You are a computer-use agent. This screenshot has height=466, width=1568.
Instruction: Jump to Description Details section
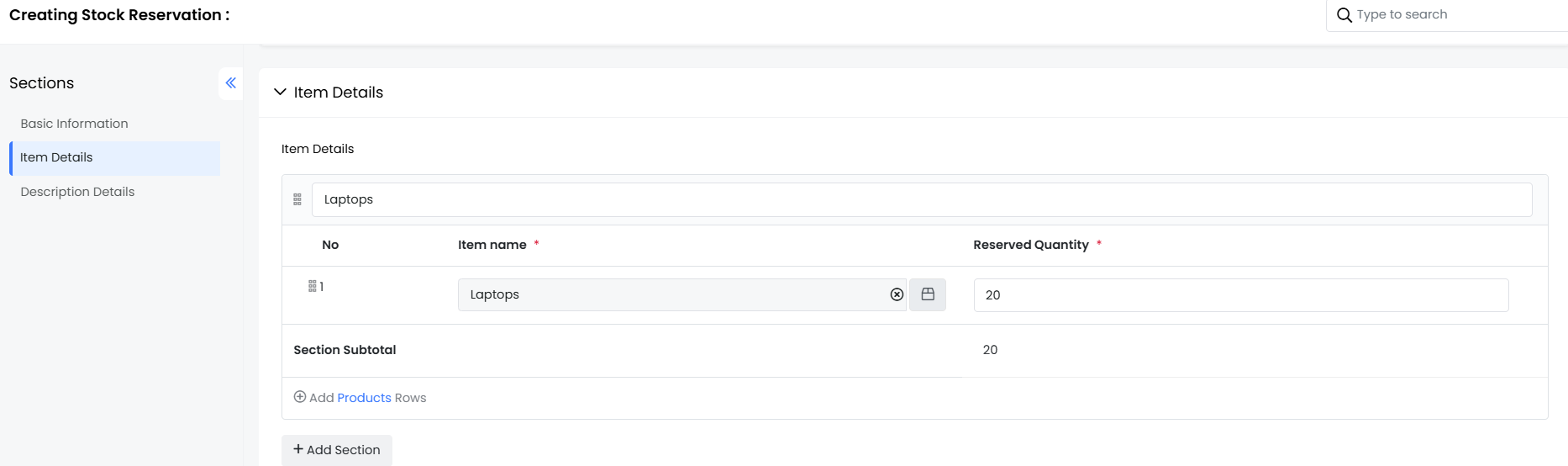[x=77, y=192]
